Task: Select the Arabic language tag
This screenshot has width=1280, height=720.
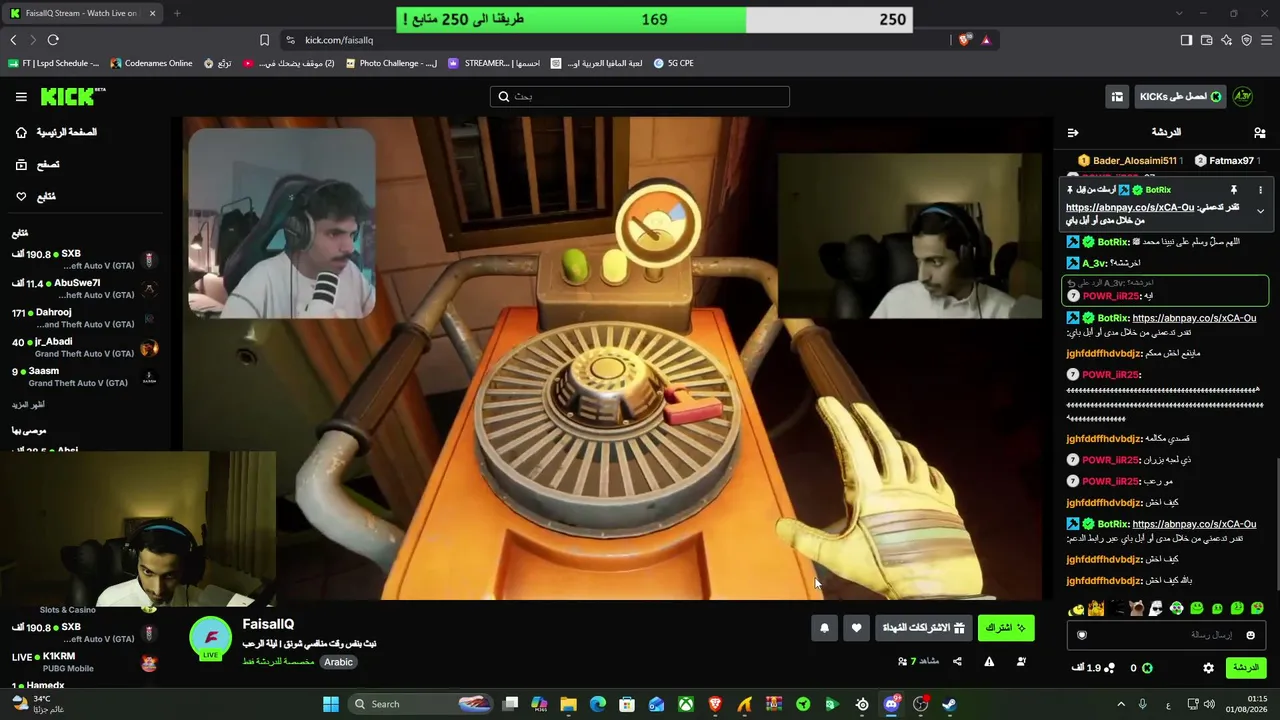Action: click(338, 662)
